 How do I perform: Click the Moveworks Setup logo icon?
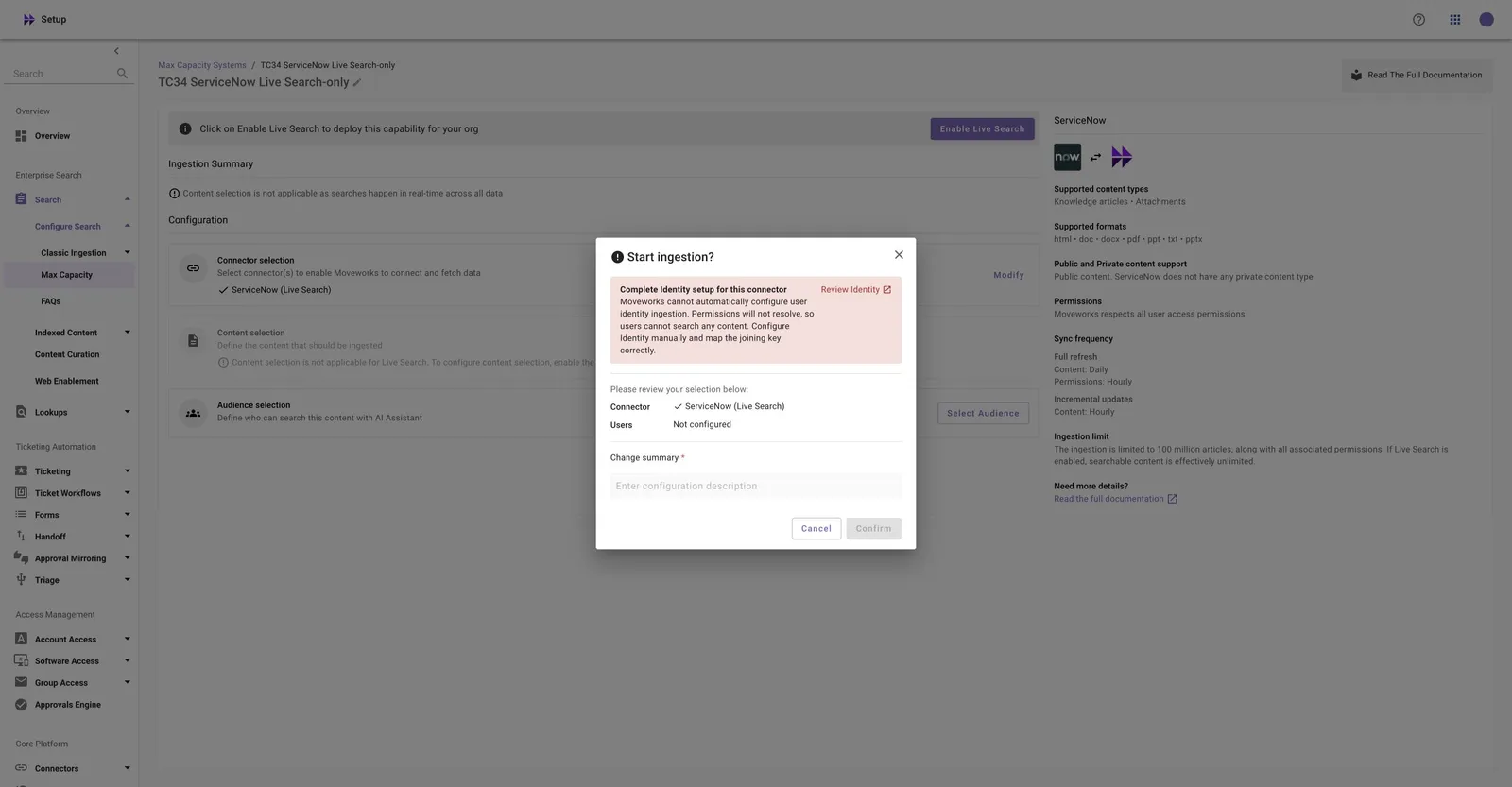click(28, 19)
